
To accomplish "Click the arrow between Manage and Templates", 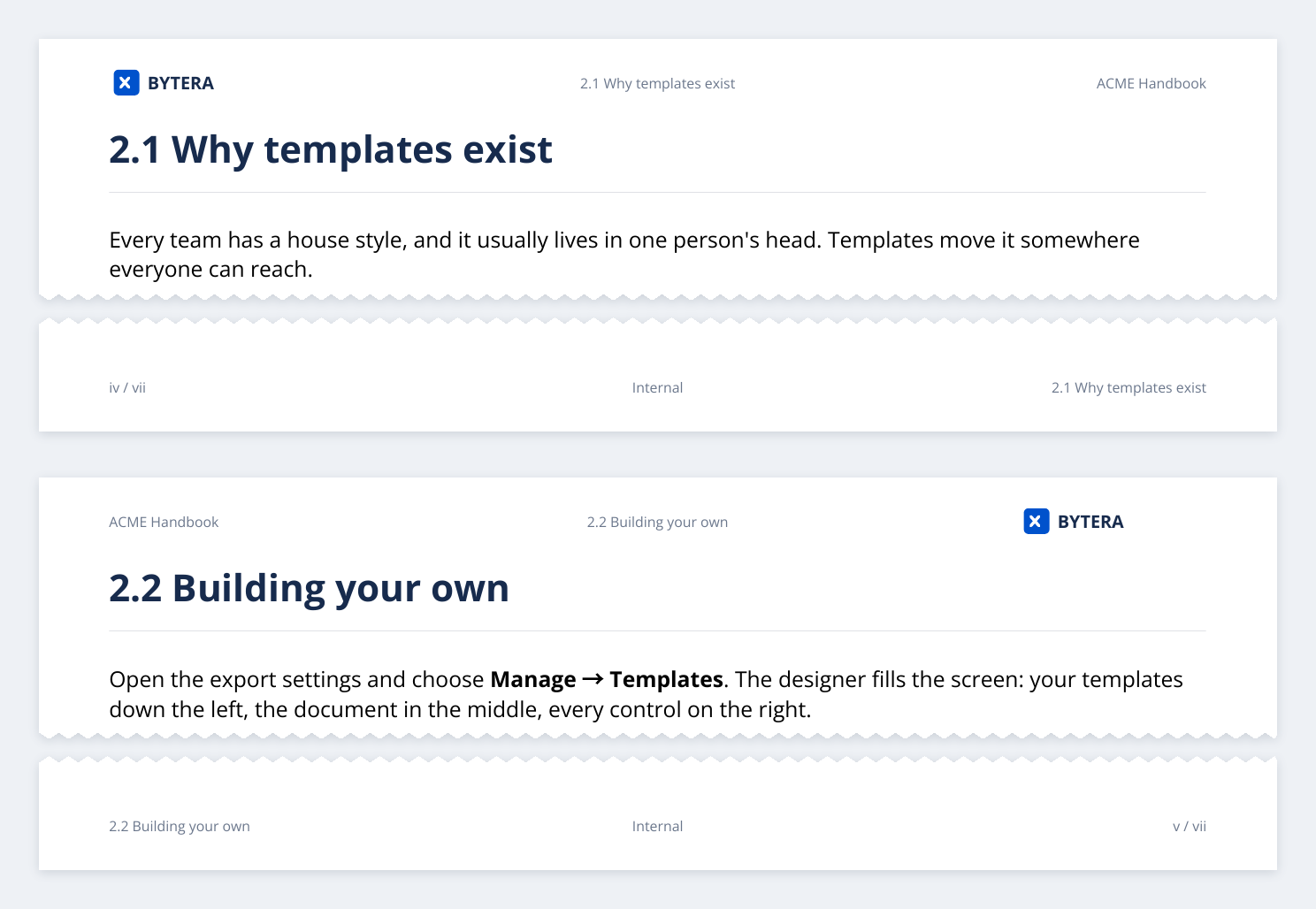I will click(x=593, y=679).
